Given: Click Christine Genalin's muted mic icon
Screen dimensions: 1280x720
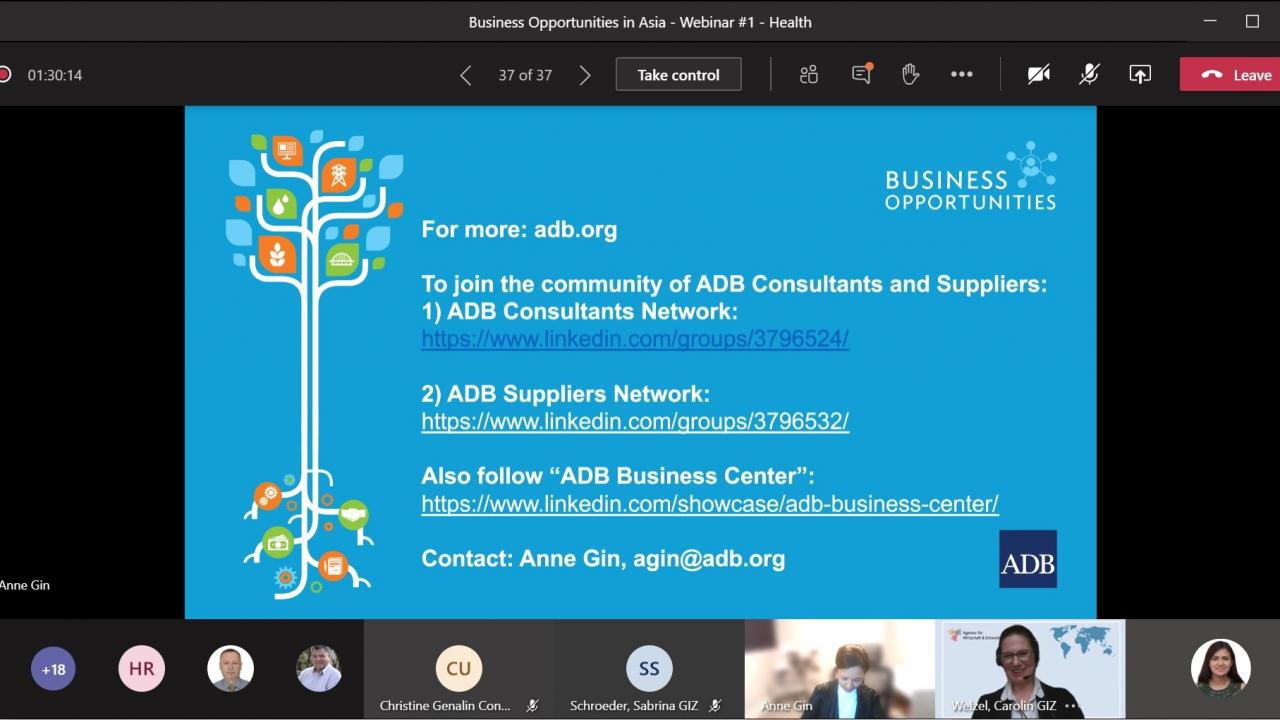Looking at the screenshot, I should pos(532,706).
